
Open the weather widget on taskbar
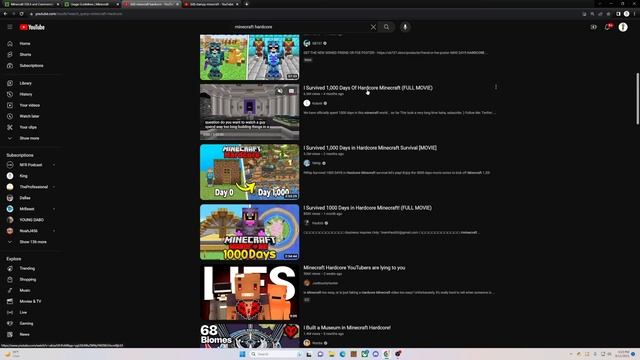coord(13,354)
